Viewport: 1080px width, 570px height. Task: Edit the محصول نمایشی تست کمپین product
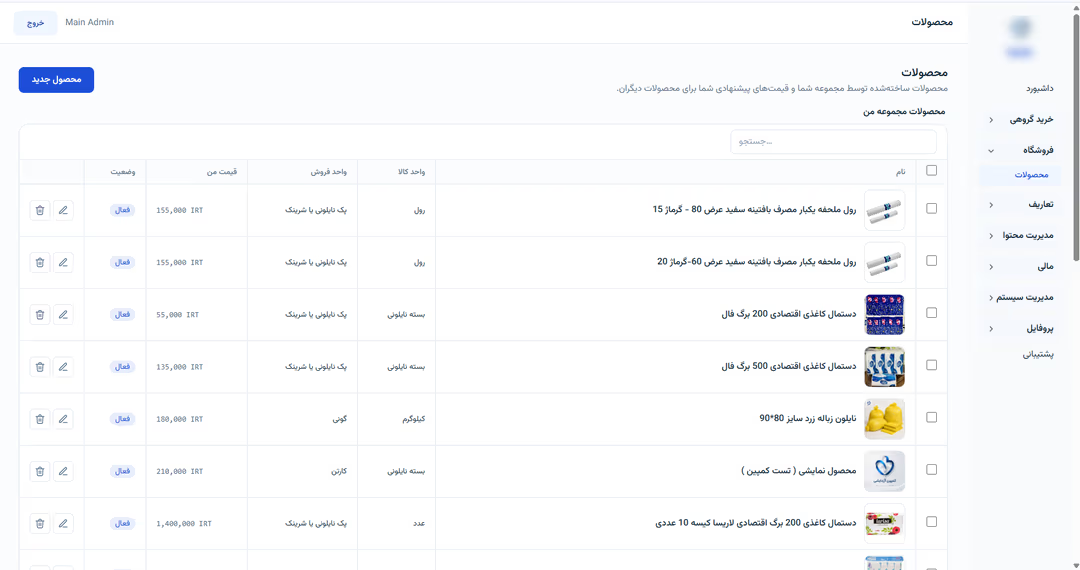point(63,471)
